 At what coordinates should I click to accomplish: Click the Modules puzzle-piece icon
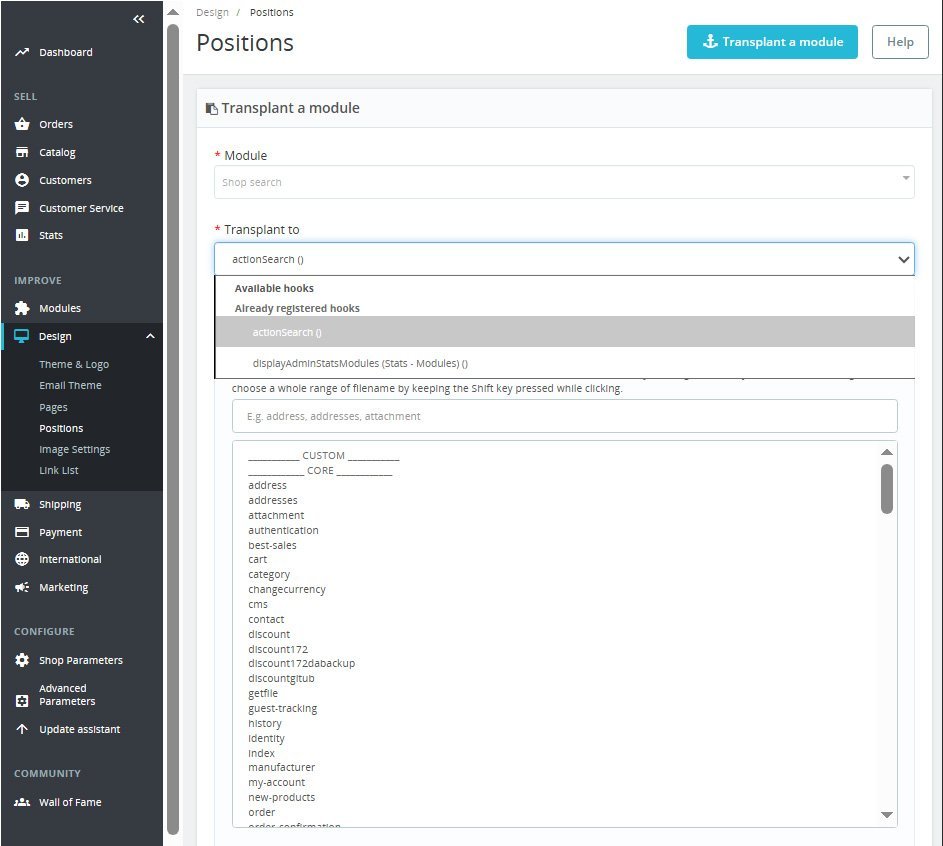(22, 308)
